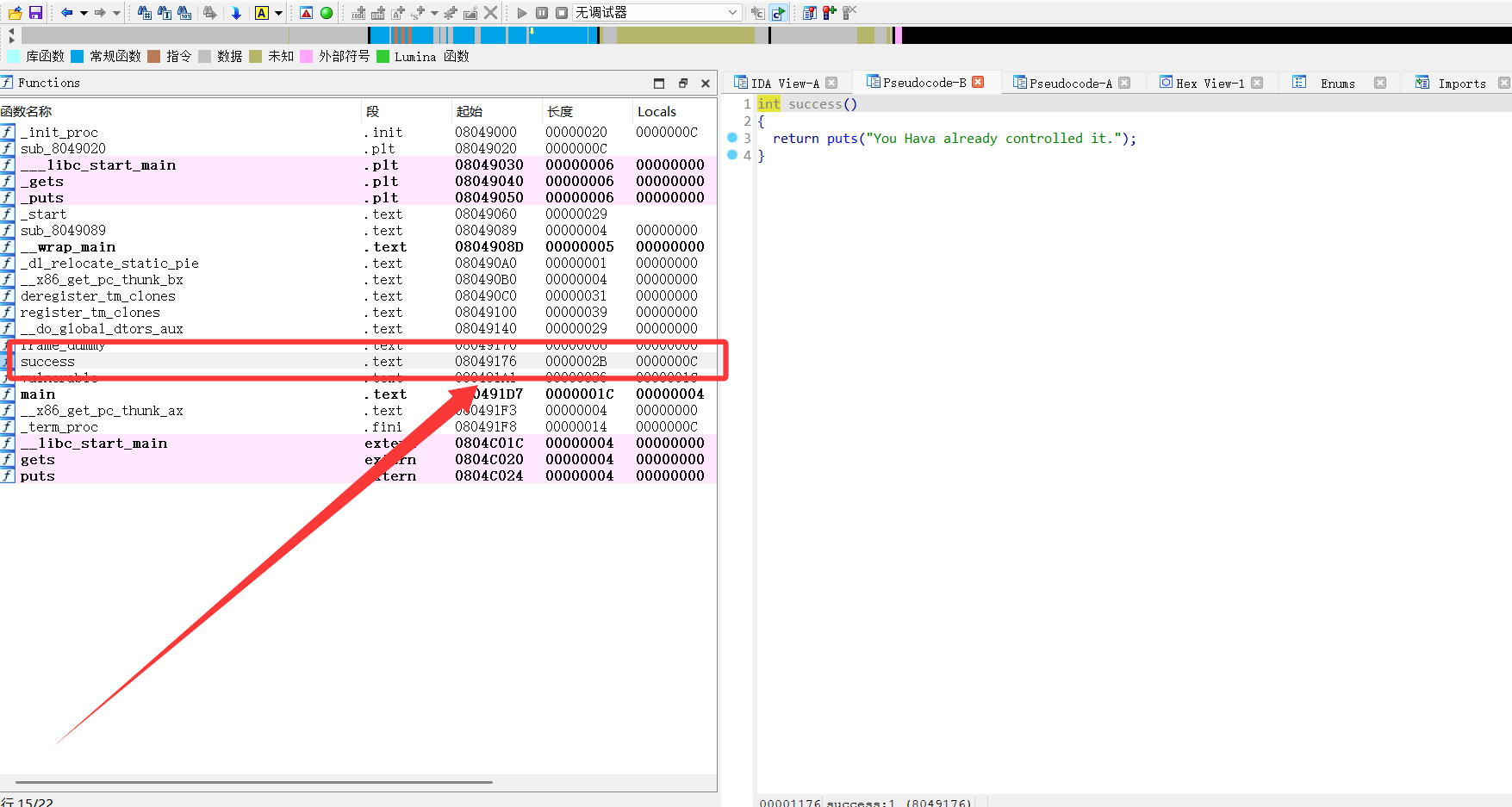Jump forward with the gray right arrow
1512x807 pixels.
click(x=100, y=13)
